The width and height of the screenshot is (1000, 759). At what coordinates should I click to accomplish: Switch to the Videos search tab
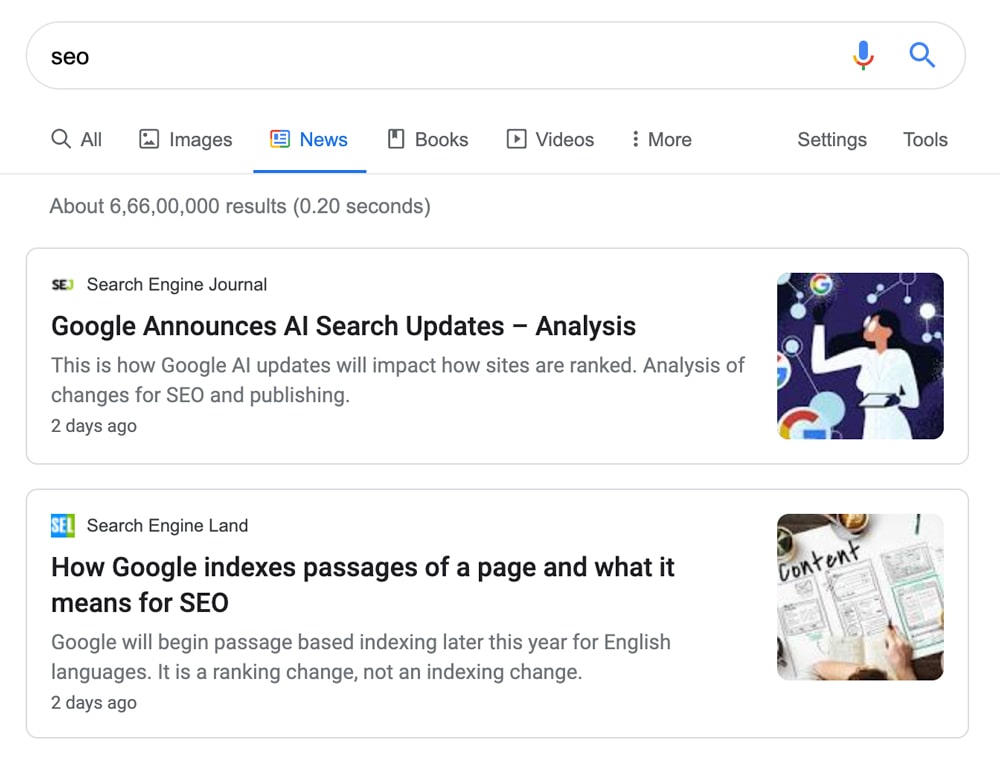pyautogui.click(x=550, y=139)
